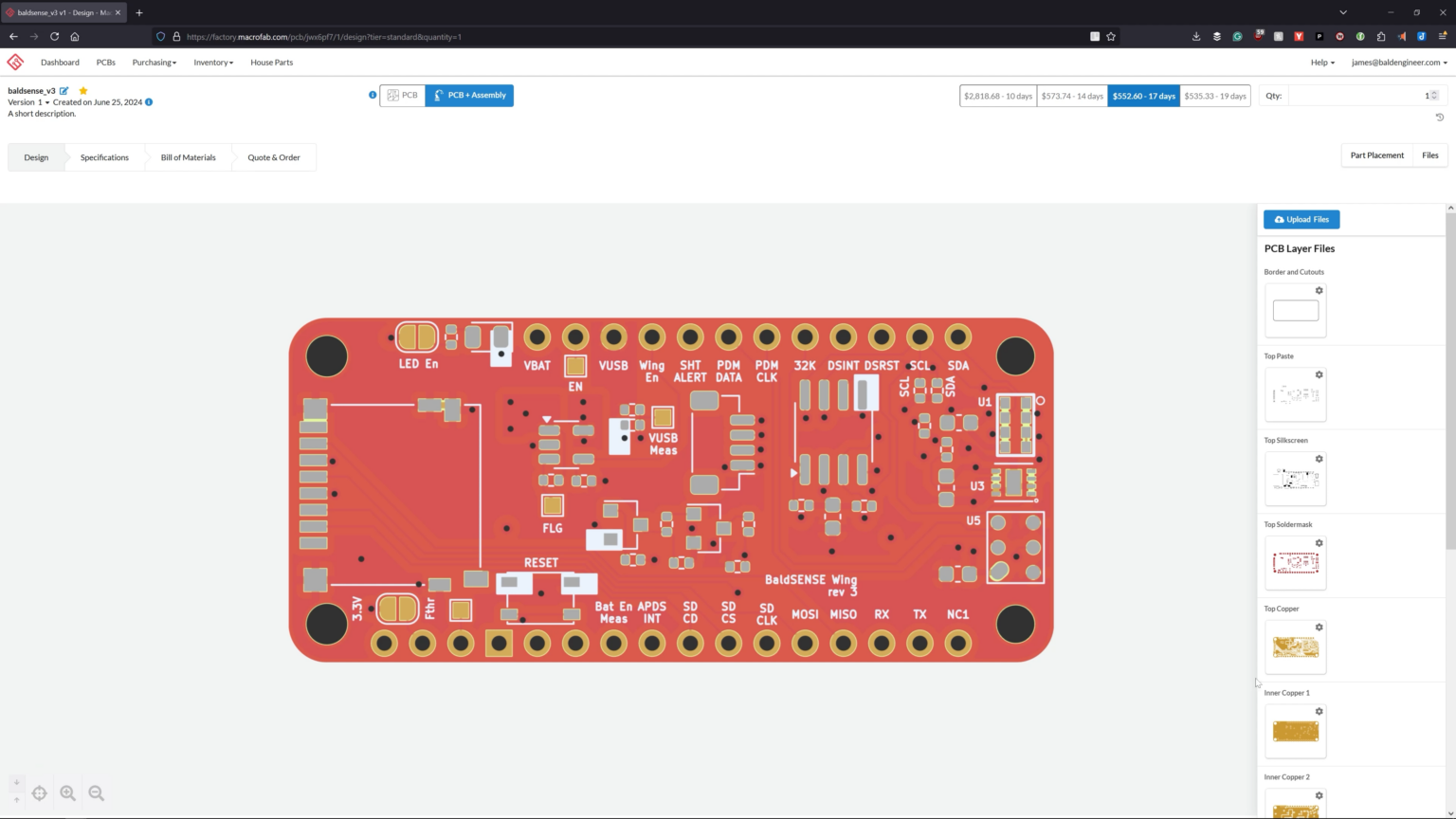
Task: Open the Inventory dropdown menu
Action: pyautogui.click(x=212, y=62)
